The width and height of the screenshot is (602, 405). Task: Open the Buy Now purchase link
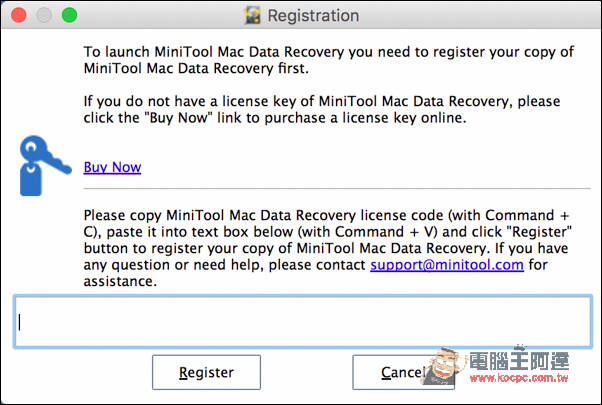point(112,167)
